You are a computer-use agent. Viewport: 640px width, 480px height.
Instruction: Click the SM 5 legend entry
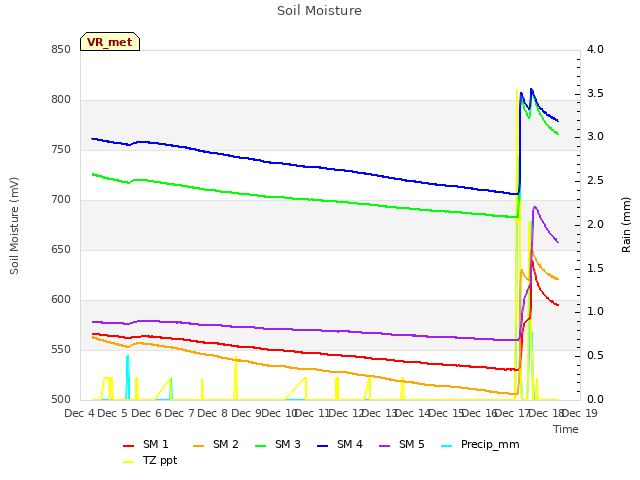(x=402, y=444)
